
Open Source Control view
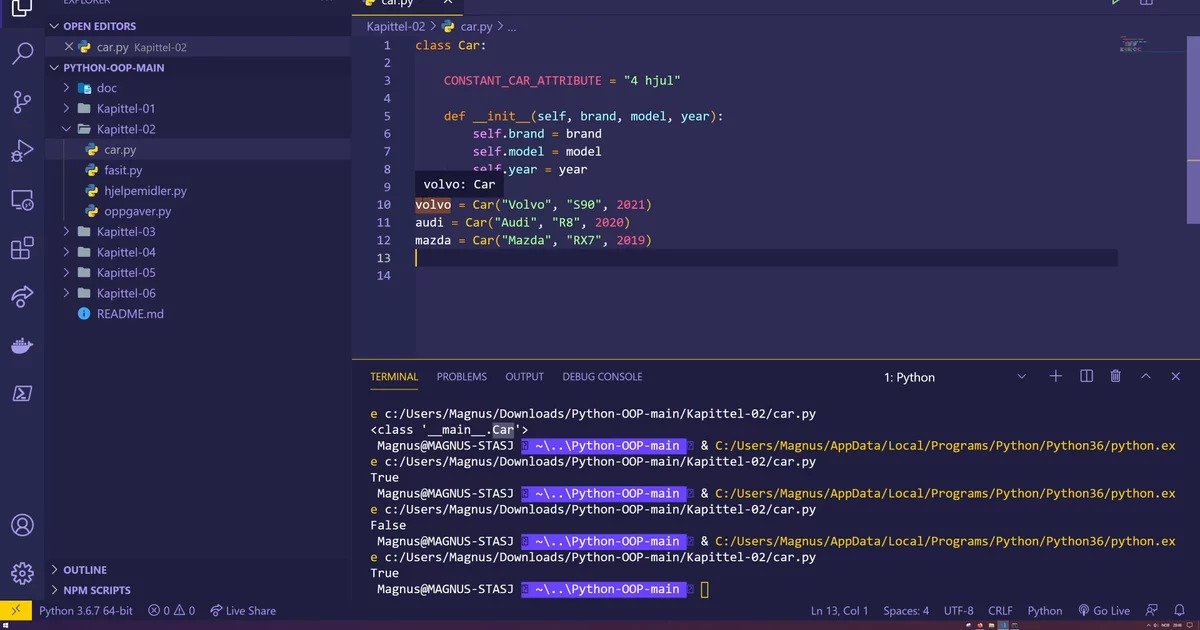(x=22, y=101)
